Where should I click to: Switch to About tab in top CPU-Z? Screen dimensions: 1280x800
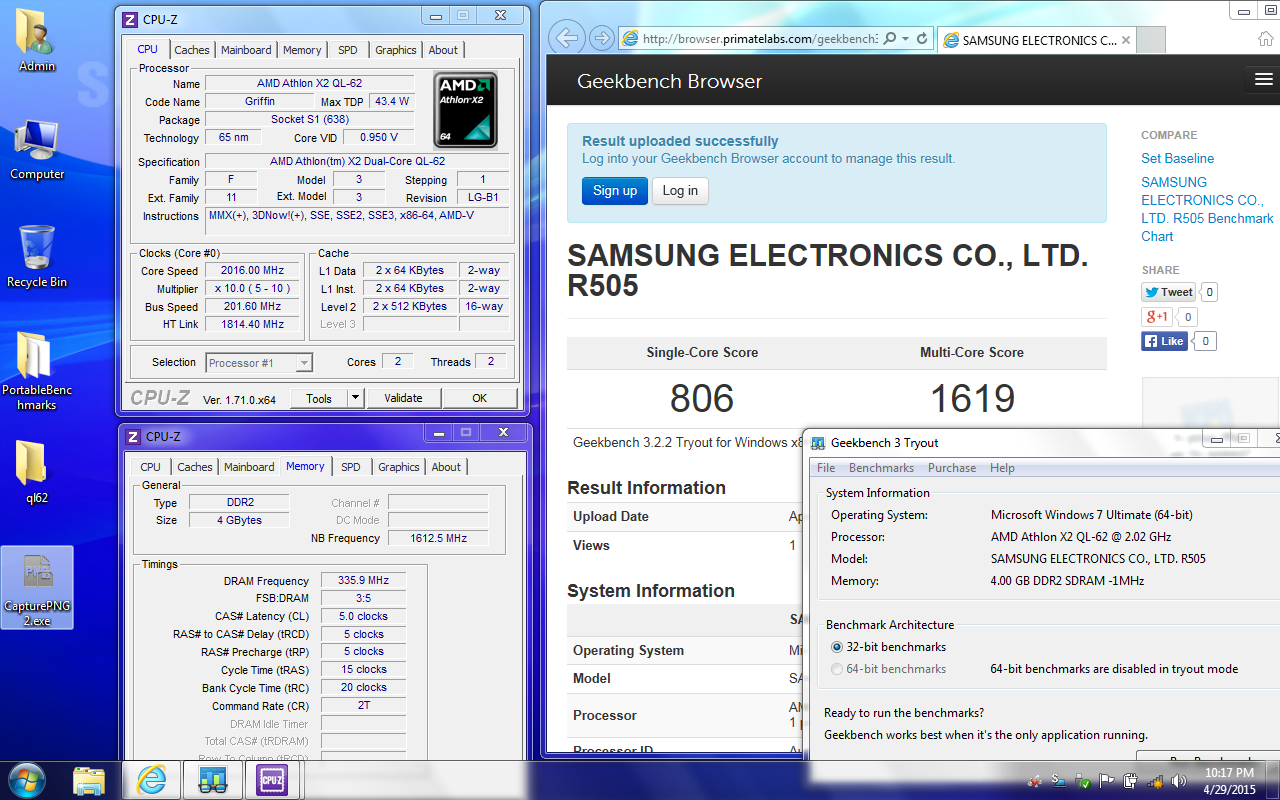pos(443,50)
